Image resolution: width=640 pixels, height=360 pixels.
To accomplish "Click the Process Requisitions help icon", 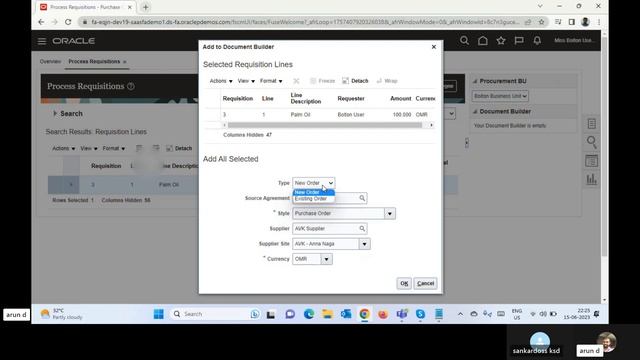I will click(131, 86).
